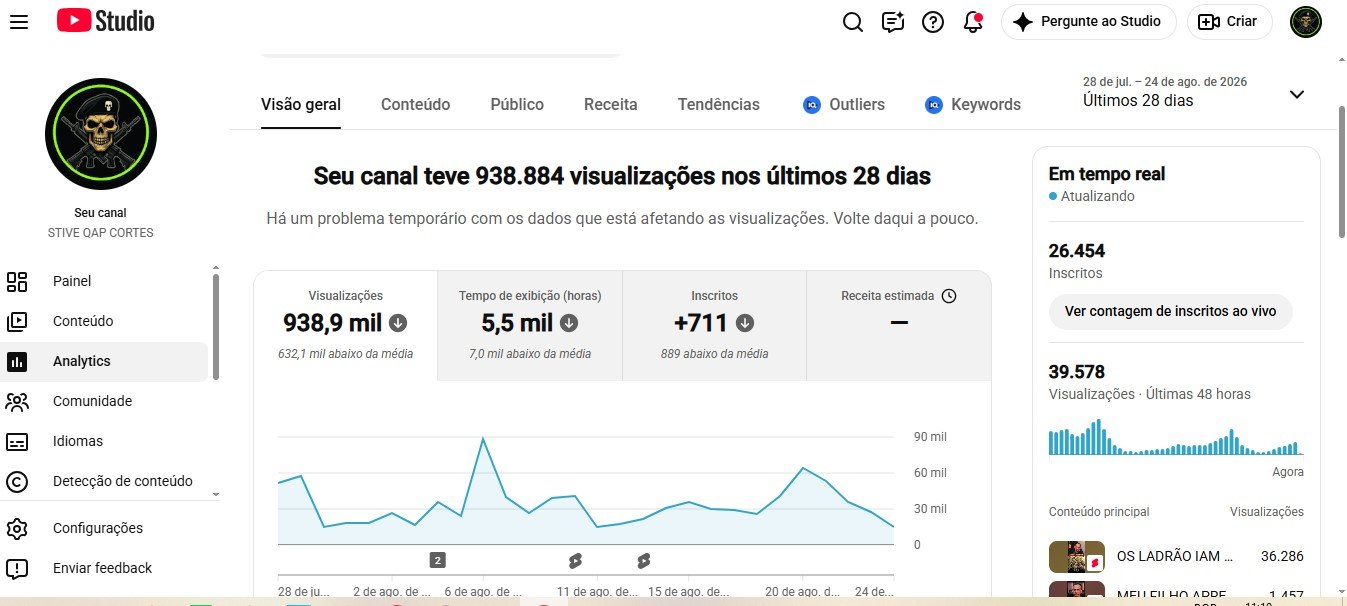Viewport: 1347px width, 606px height.
Task: Click the Em tempo real heading
Action: coord(1107,174)
